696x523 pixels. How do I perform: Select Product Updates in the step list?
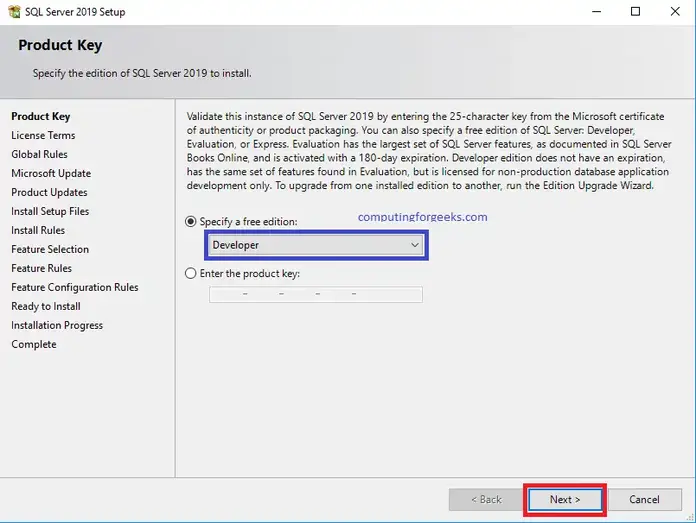pos(49,192)
